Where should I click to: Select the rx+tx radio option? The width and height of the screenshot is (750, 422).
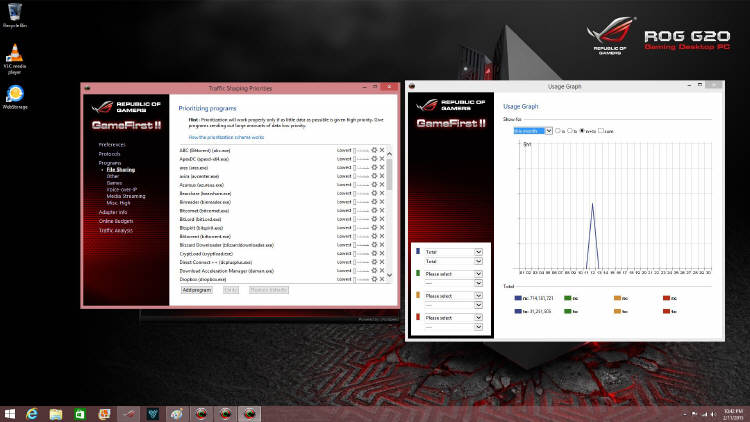click(582, 131)
